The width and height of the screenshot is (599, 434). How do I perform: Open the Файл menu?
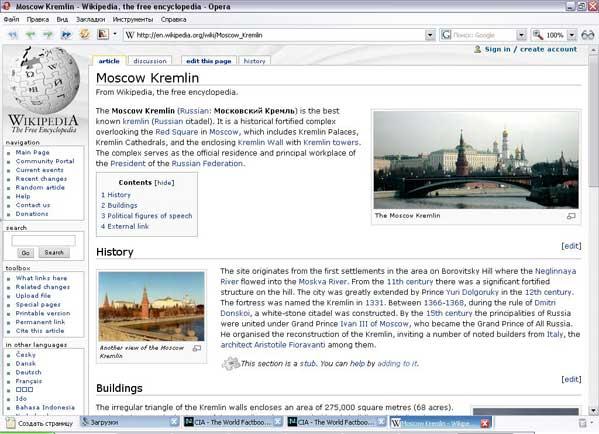11,19
